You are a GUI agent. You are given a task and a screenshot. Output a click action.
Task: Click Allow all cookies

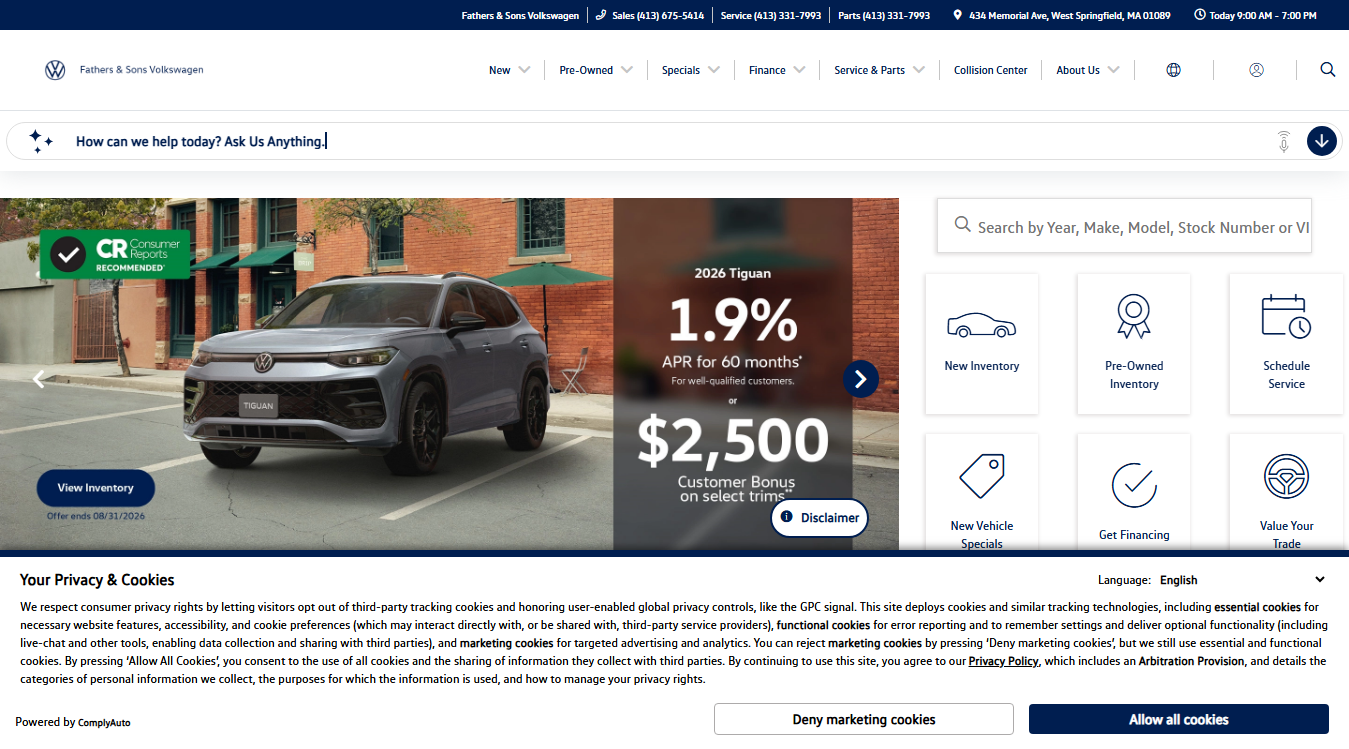point(1179,720)
